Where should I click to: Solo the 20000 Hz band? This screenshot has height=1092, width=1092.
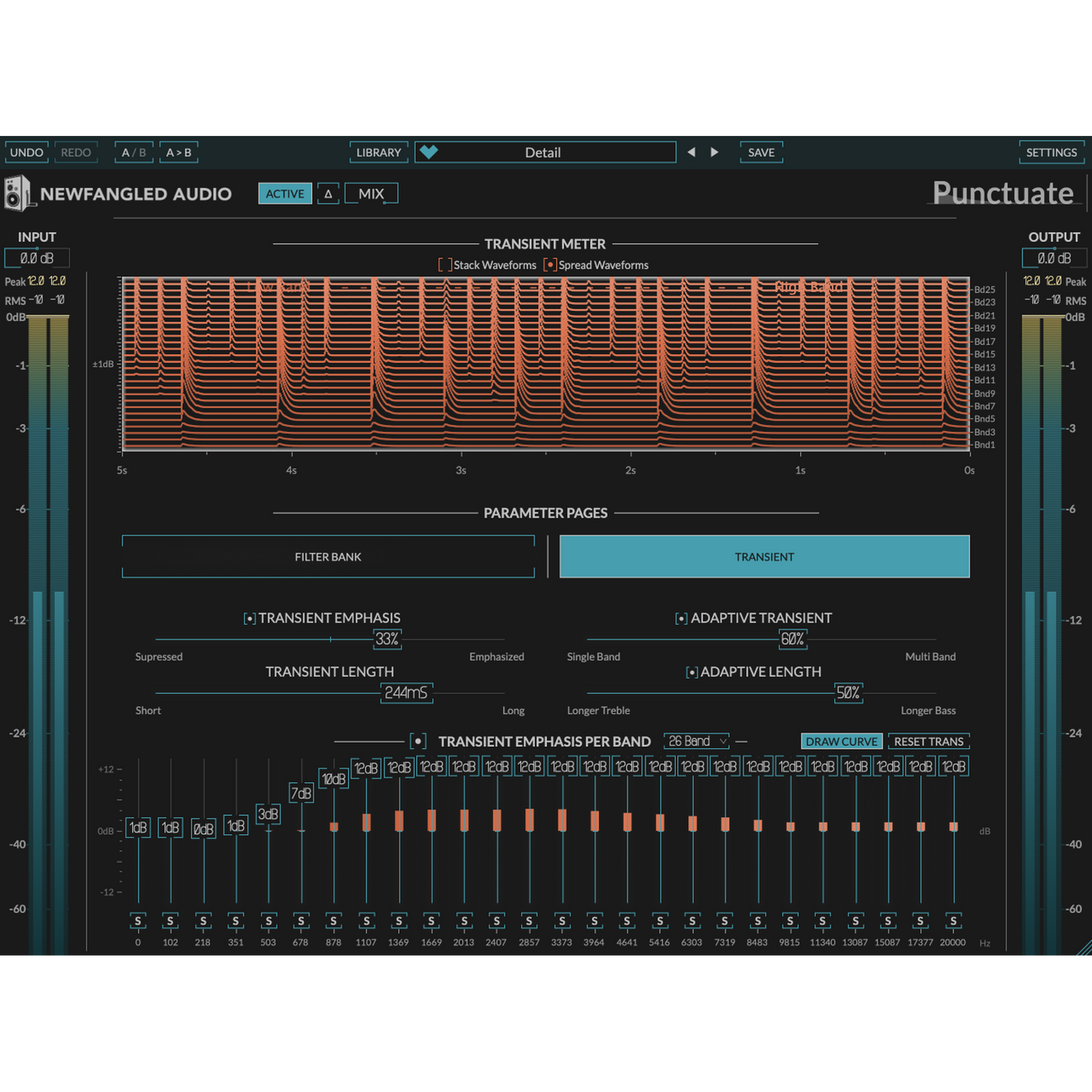(x=953, y=920)
